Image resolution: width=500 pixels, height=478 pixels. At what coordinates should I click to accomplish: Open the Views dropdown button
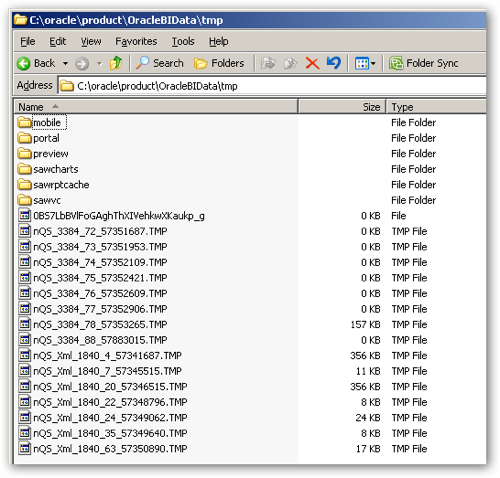click(x=365, y=63)
